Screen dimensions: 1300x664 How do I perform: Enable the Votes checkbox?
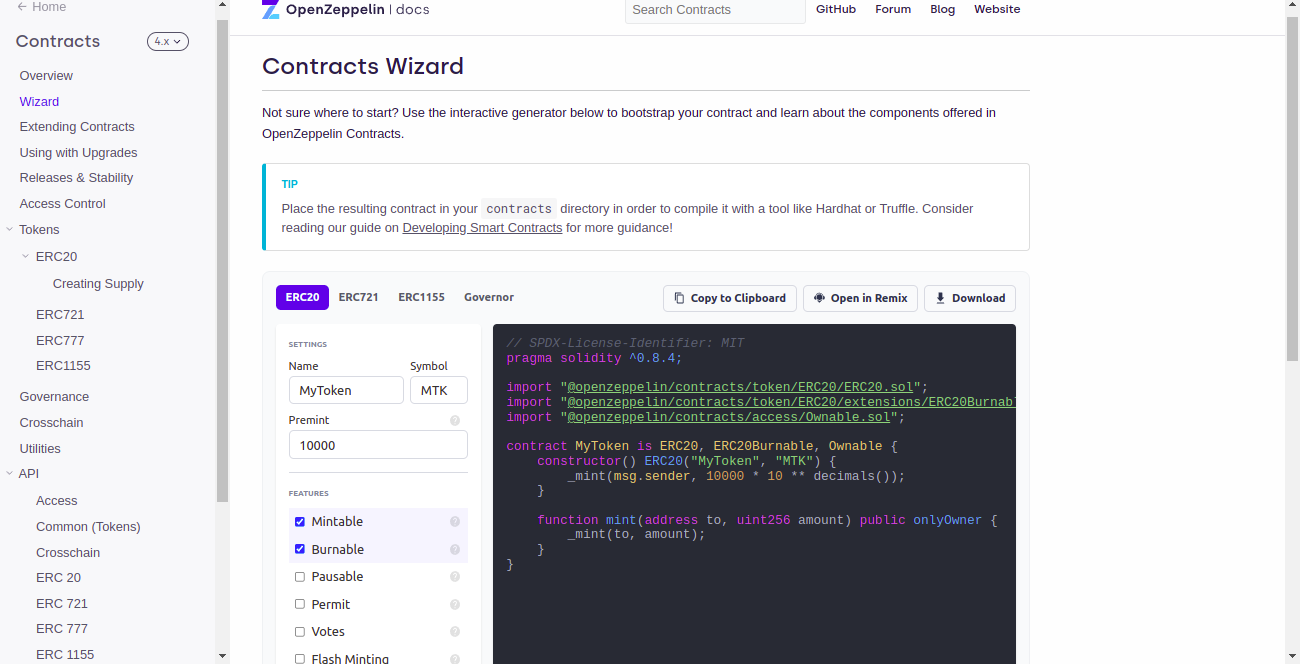tap(300, 632)
